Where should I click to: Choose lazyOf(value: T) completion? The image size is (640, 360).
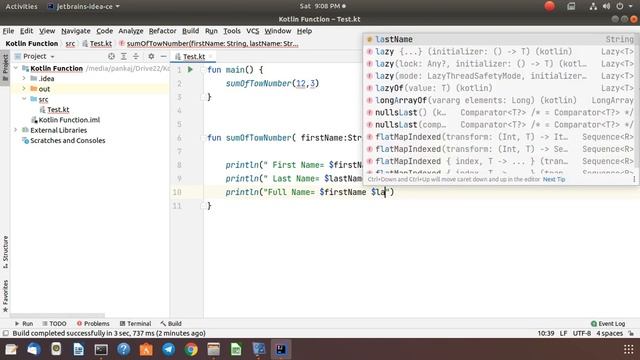click(x=500, y=88)
